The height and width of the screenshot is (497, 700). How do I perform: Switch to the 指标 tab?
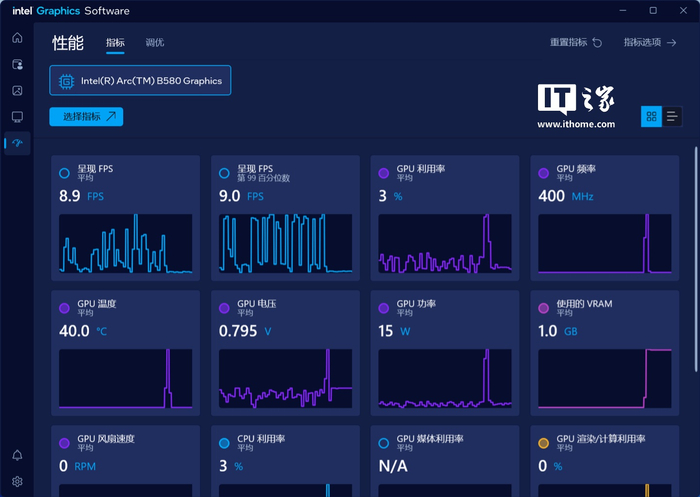[115, 43]
